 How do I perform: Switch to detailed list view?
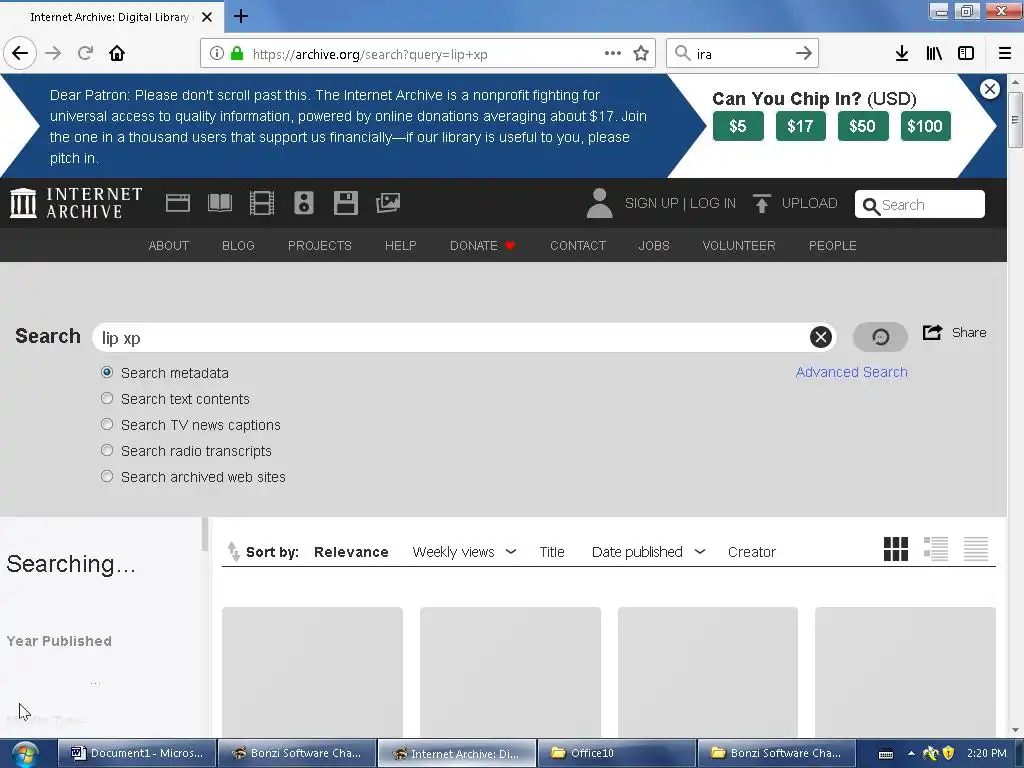[x=936, y=549]
